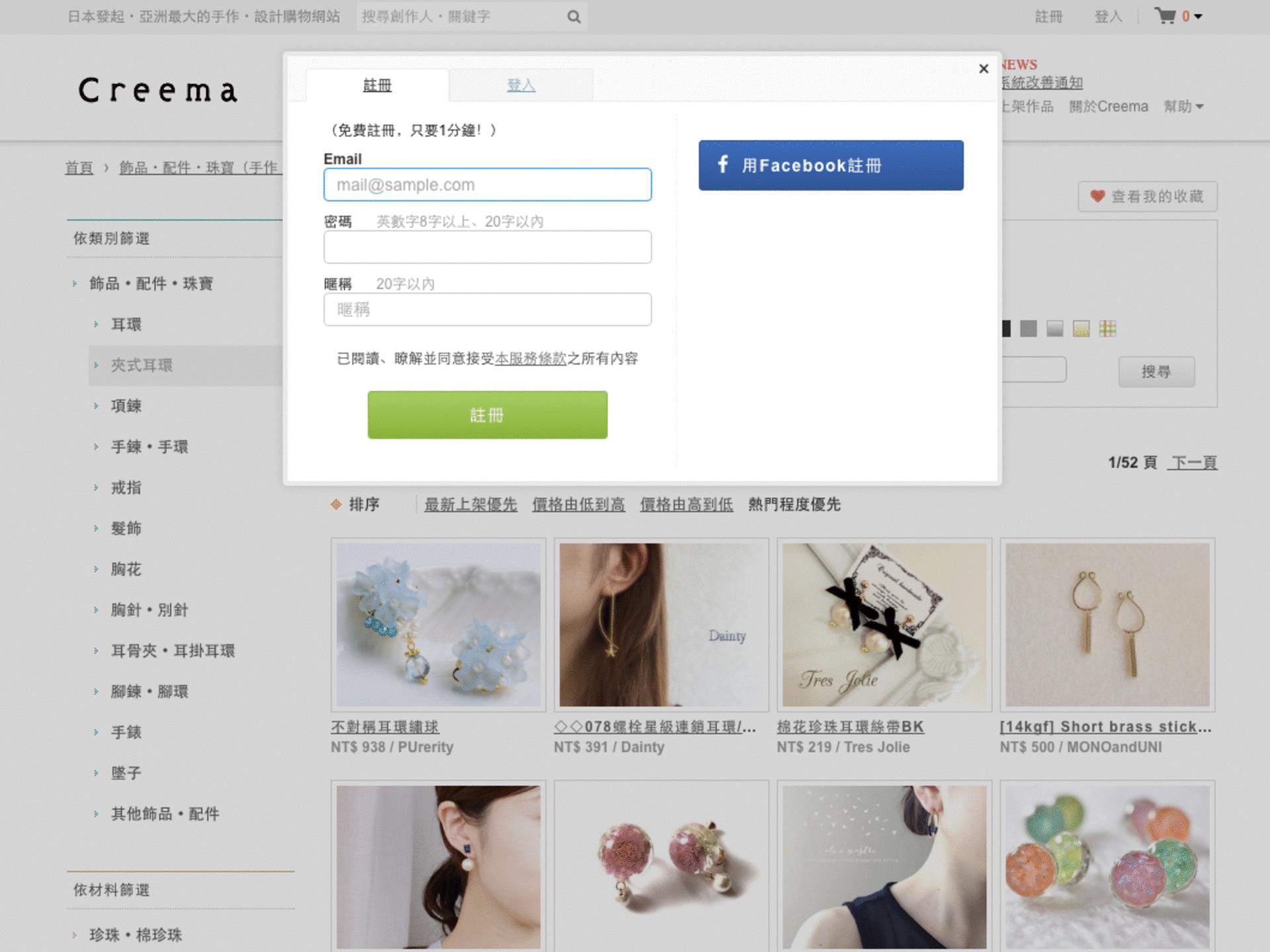Open the 本服務條款 terms link
The image size is (1270, 952).
tap(529, 359)
